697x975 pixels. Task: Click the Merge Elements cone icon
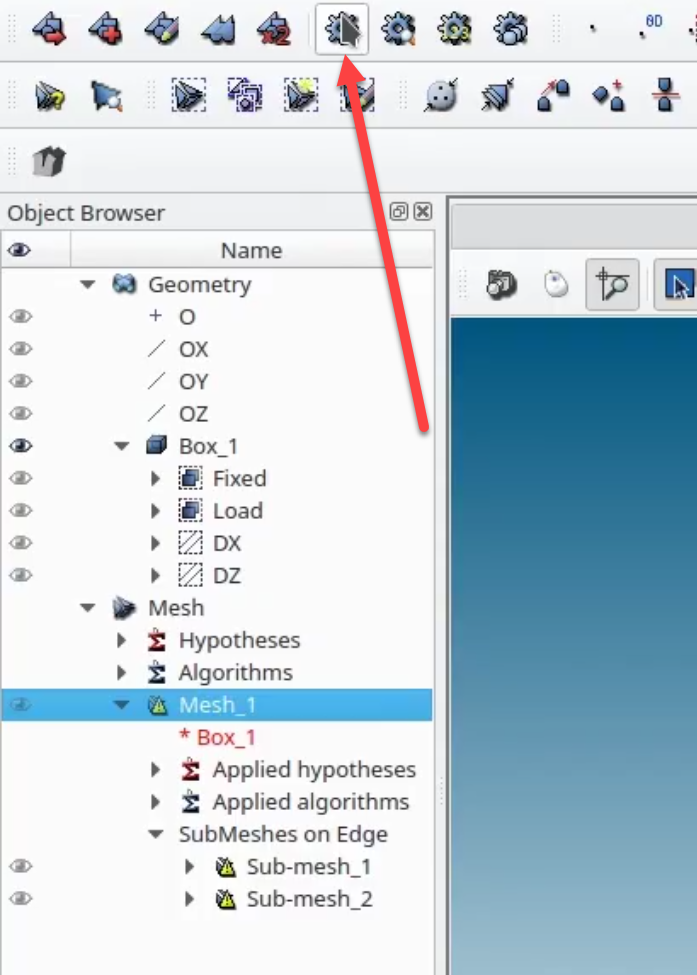(x=497, y=95)
